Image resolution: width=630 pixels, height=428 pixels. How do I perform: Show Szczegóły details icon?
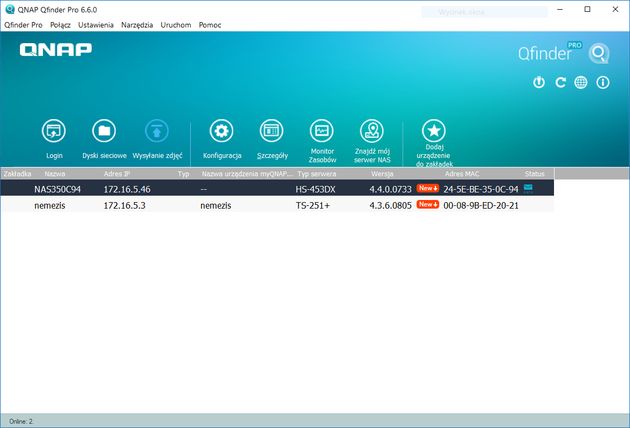click(272, 131)
